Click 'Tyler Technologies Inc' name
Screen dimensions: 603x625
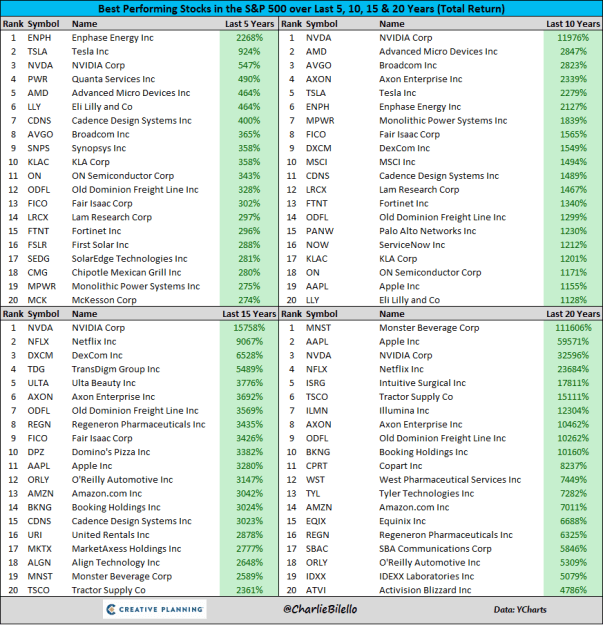click(x=426, y=494)
